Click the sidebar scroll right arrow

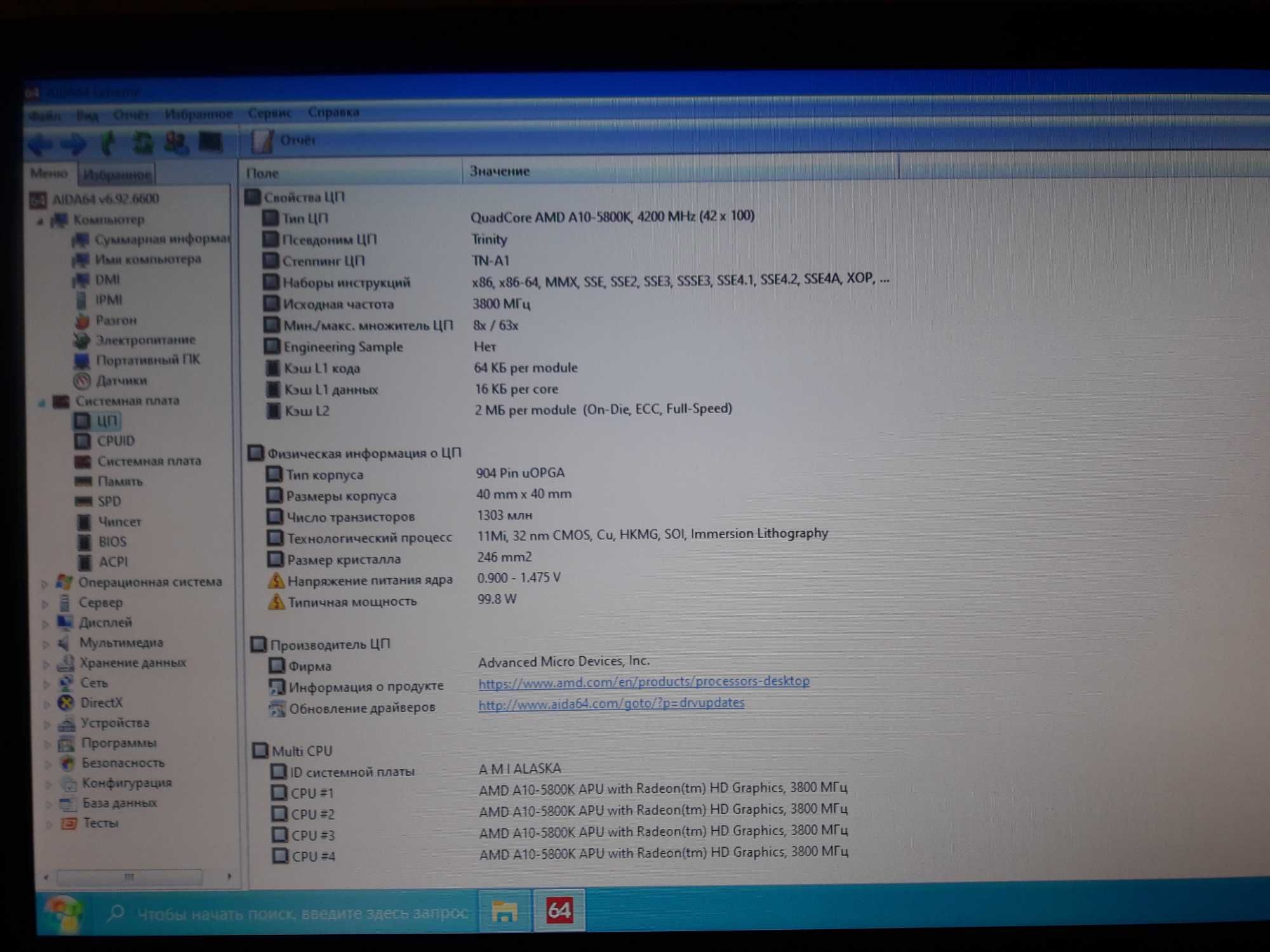click(229, 877)
